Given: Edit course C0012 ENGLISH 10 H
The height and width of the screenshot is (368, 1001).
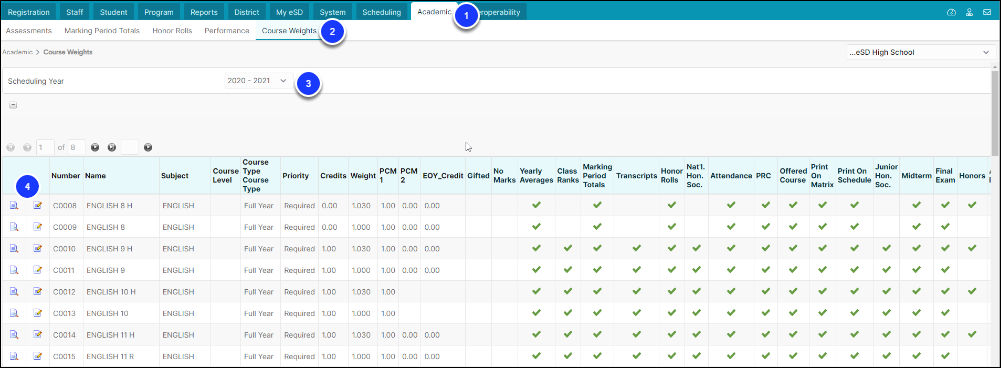Looking at the screenshot, I should [x=38, y=291].
